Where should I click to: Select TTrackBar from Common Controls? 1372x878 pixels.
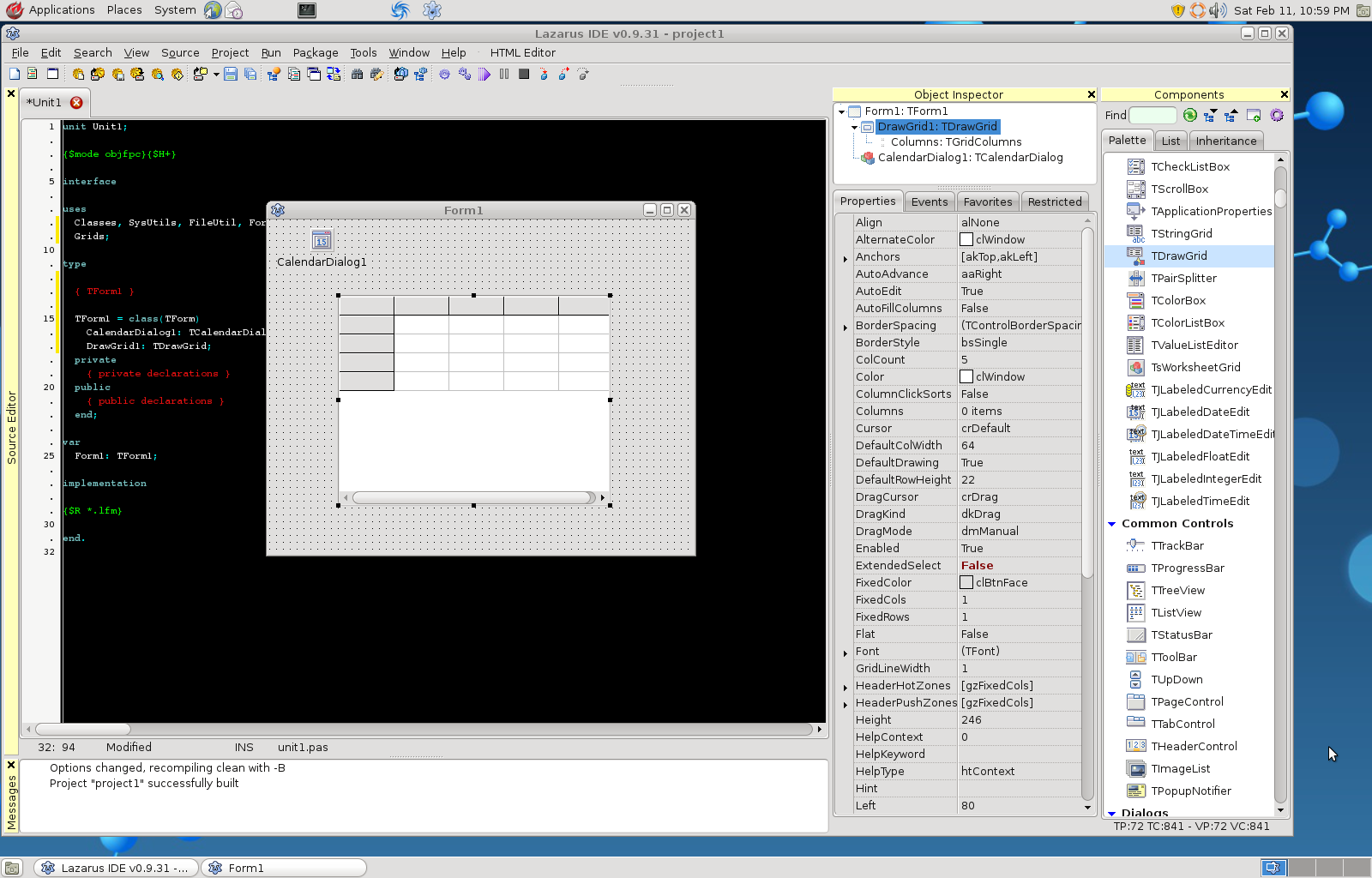point(1177,545)
